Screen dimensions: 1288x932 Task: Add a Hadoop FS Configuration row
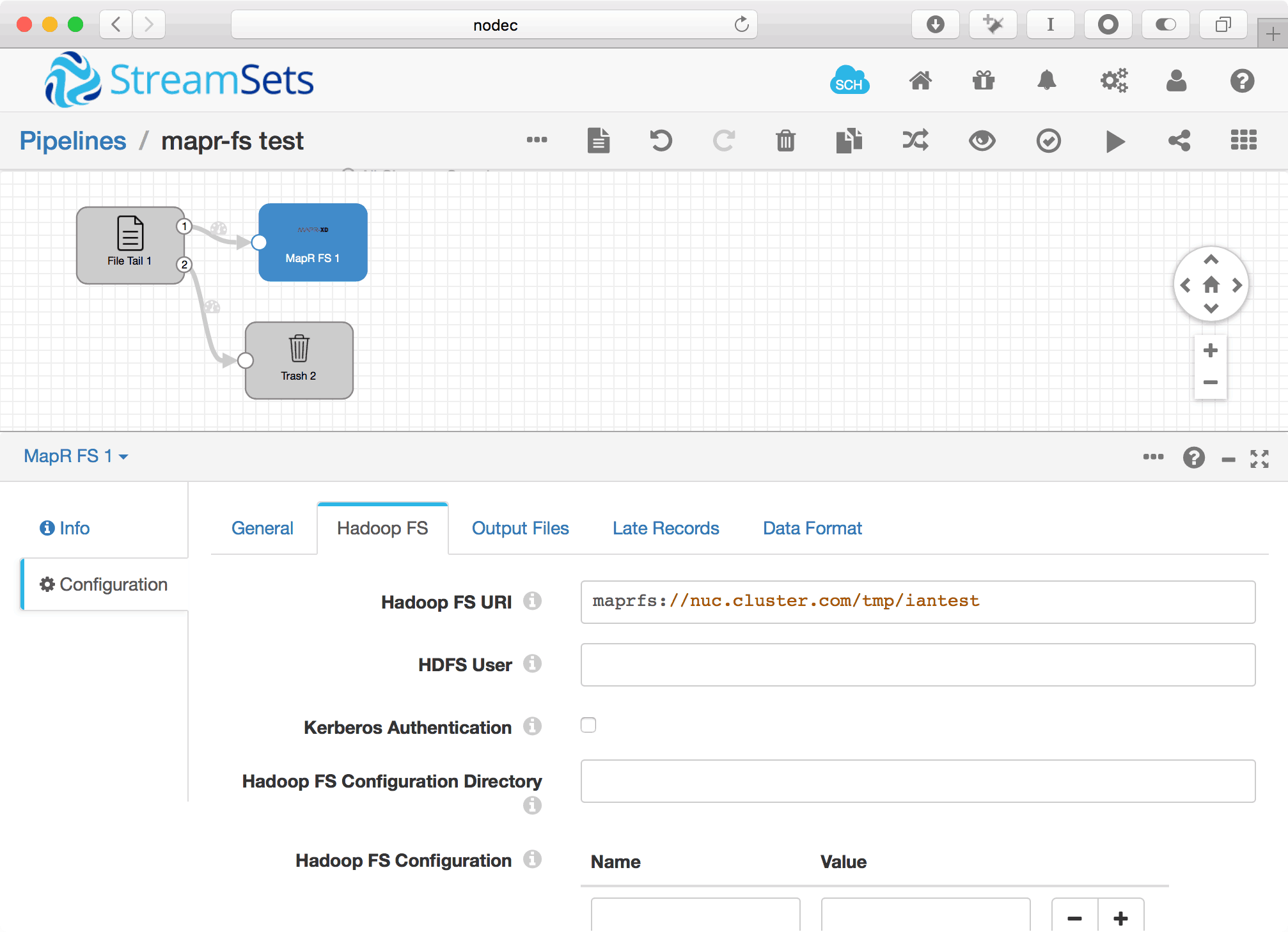click(1120, 918)
